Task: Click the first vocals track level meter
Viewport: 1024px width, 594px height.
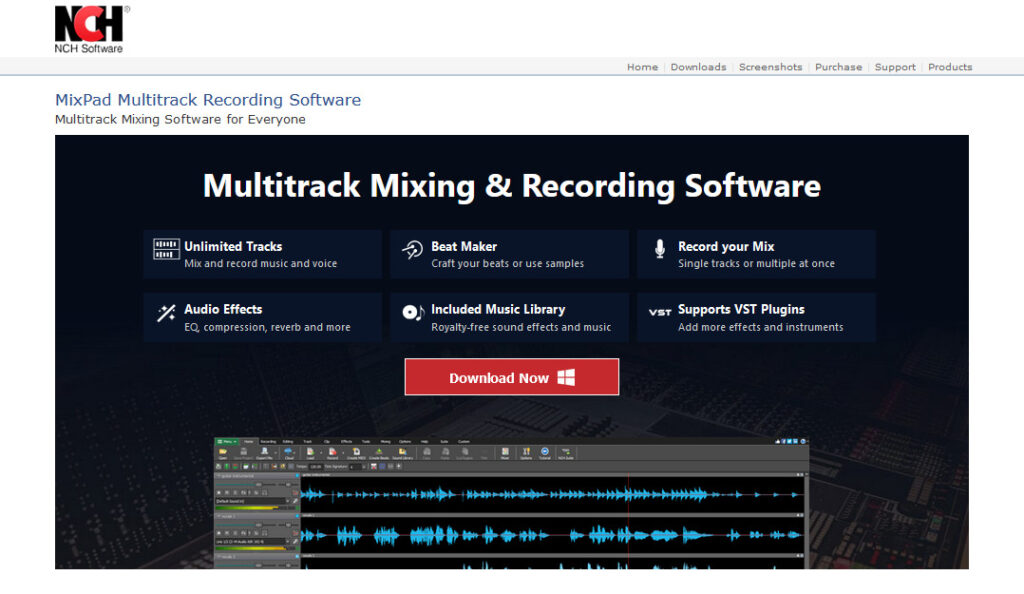Action: pyautogui.click(x=257, y=548)
